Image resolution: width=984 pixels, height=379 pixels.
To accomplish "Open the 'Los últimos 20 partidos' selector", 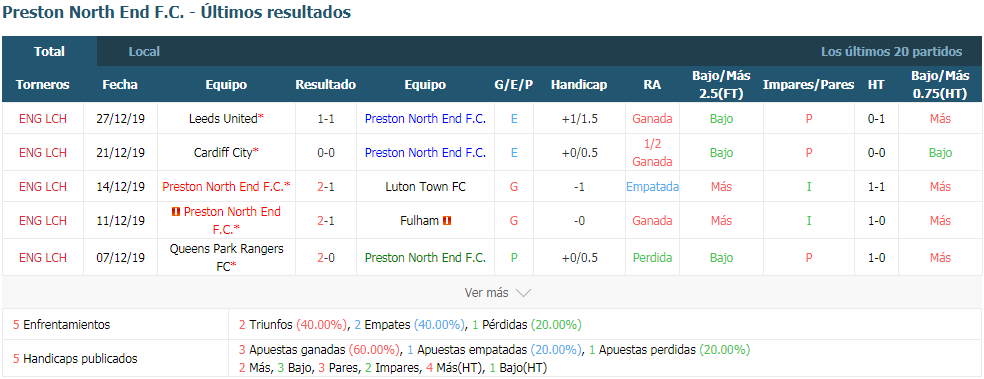I will click(x=891, y=51).
